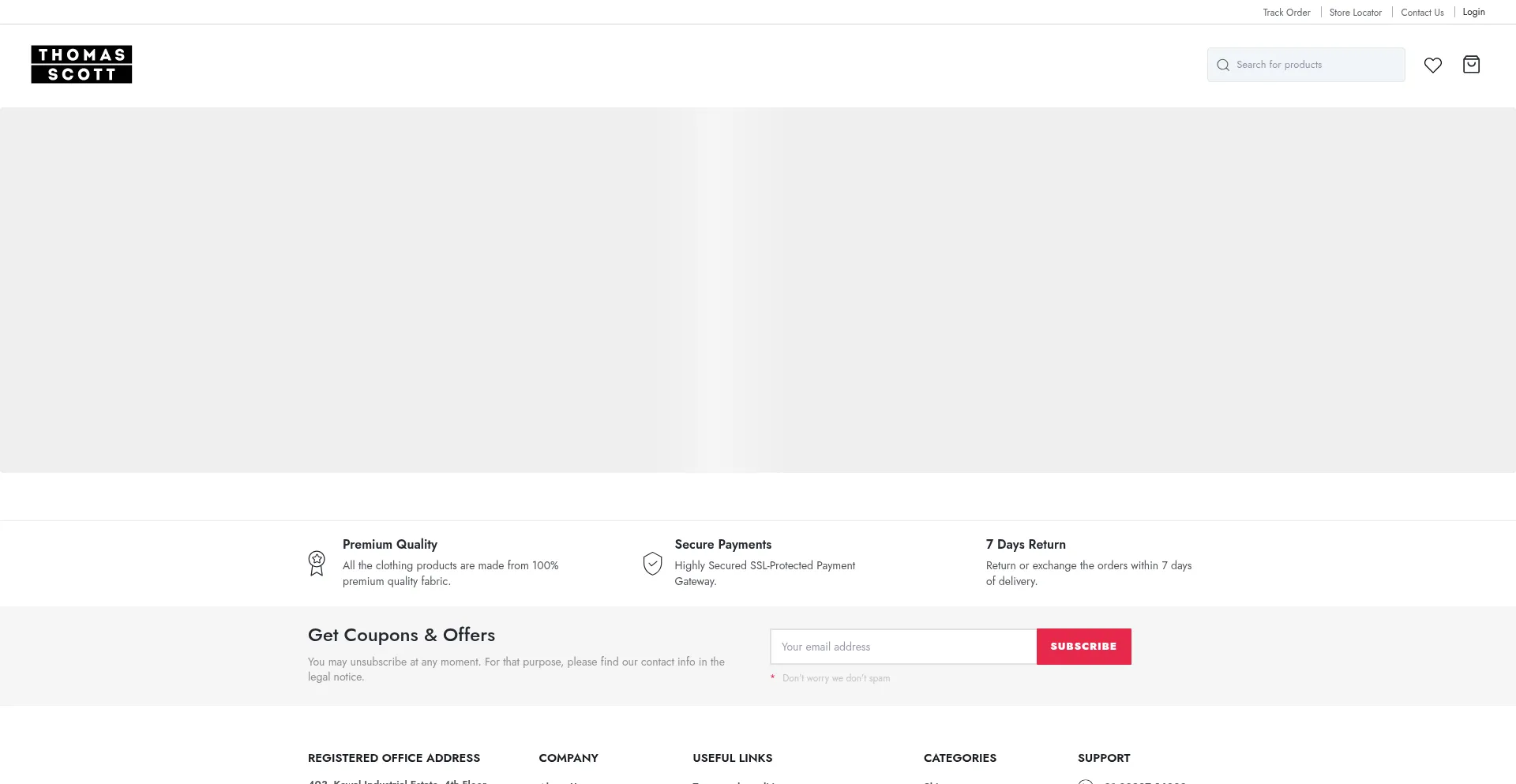Click the Thomas Scott logo
The height and width of the screenshot is (784, 1516).
[x=81, y=64]
